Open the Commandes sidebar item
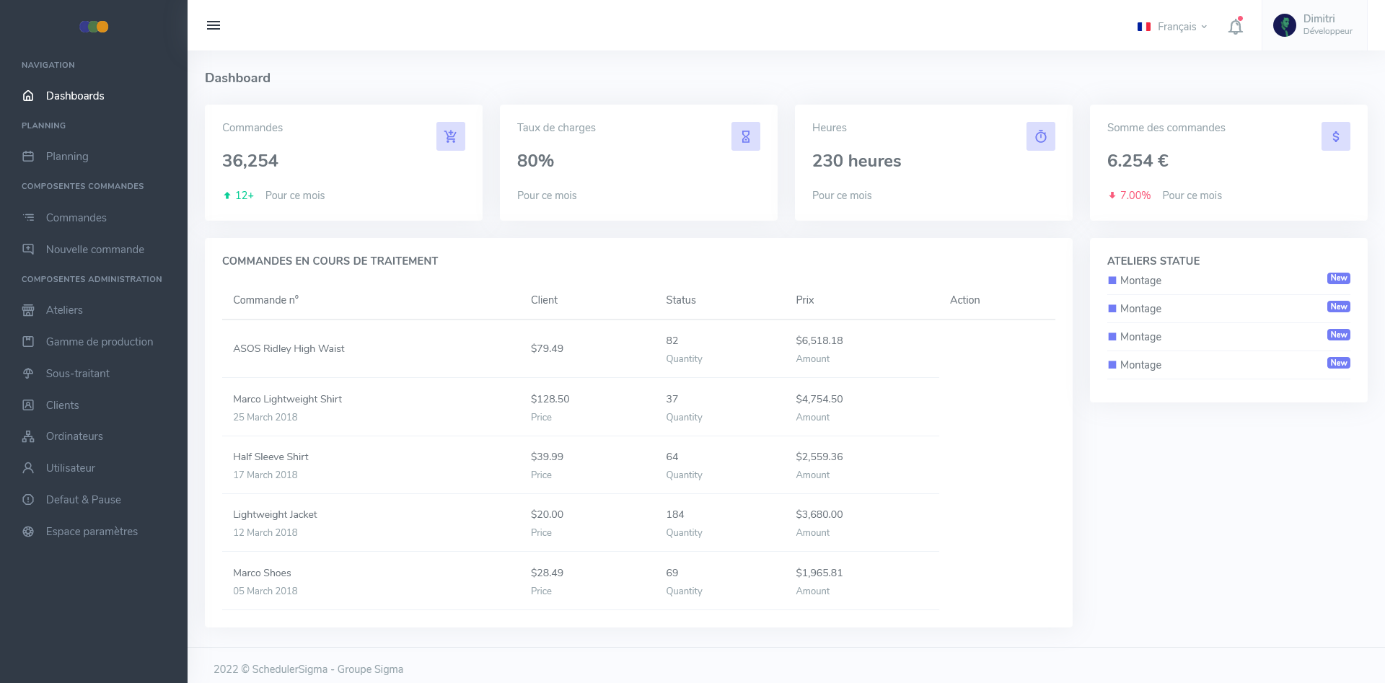The width and height of the screenshot is (1385, 683). [93, 217]
